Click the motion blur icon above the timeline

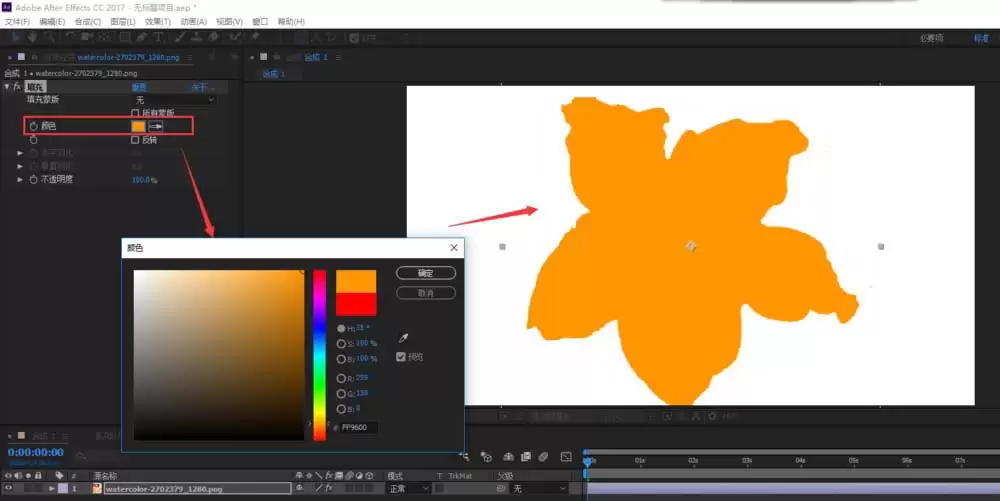[x=543, y=456]
